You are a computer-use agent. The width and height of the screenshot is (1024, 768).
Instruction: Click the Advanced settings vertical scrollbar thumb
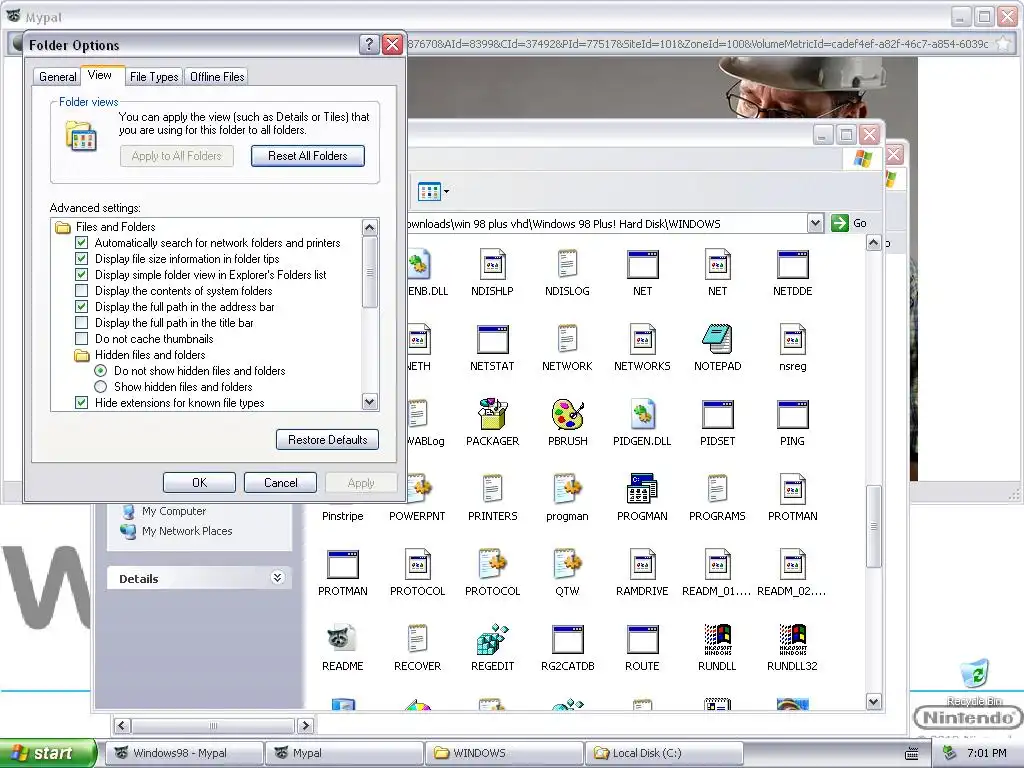click(370, 272)
